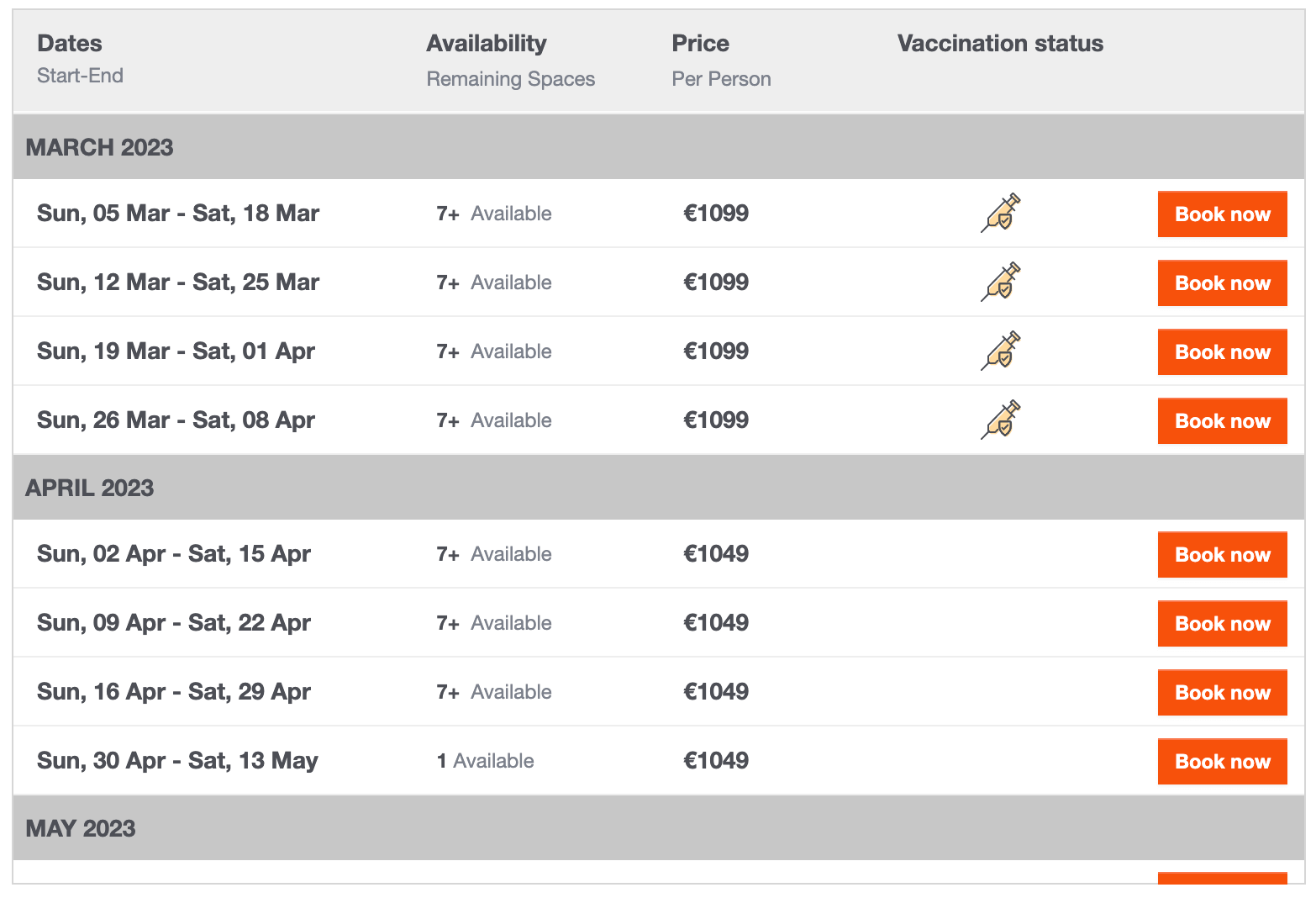Book the 16 Apr - 29 Apr departure
This screenshot has width=1316, height=898.
coord(1222,692)
